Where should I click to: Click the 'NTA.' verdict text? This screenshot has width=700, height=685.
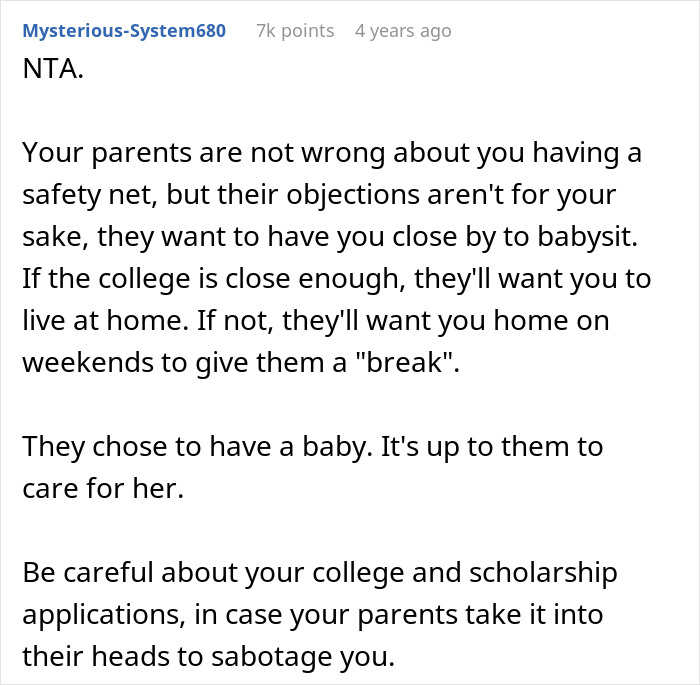coord(52,75)
